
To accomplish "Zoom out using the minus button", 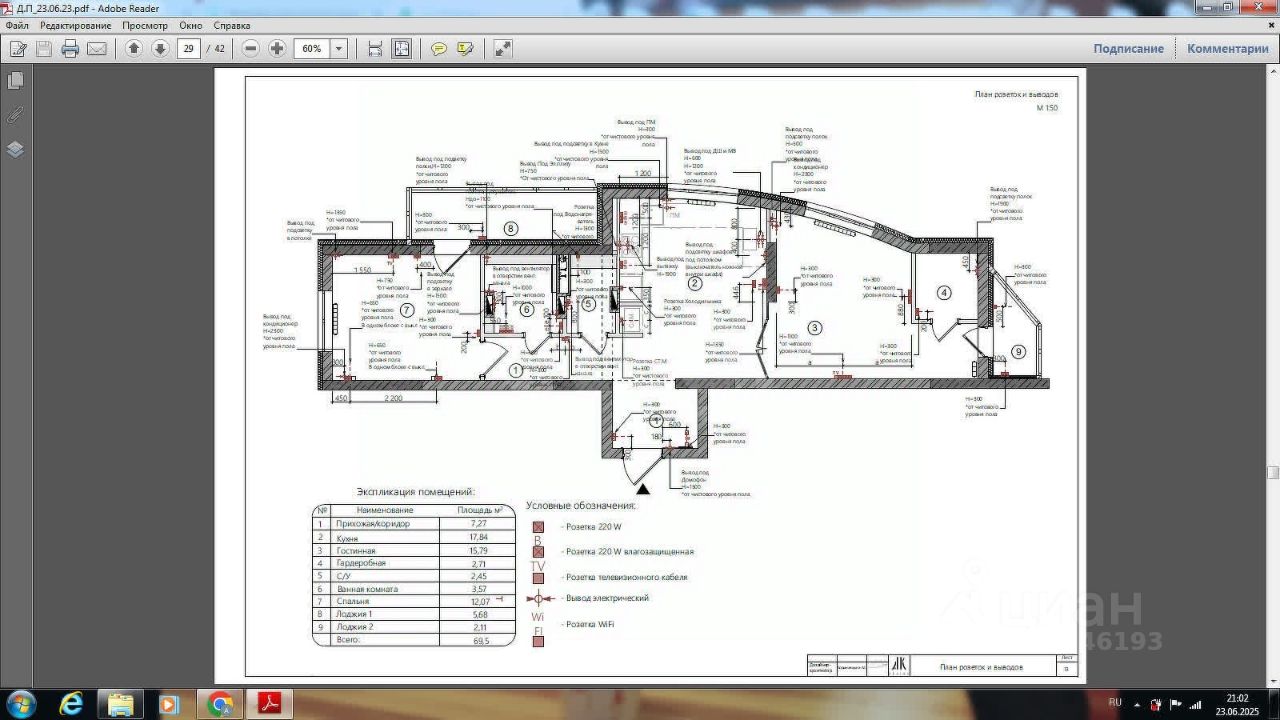I will (x=251, y=49).
